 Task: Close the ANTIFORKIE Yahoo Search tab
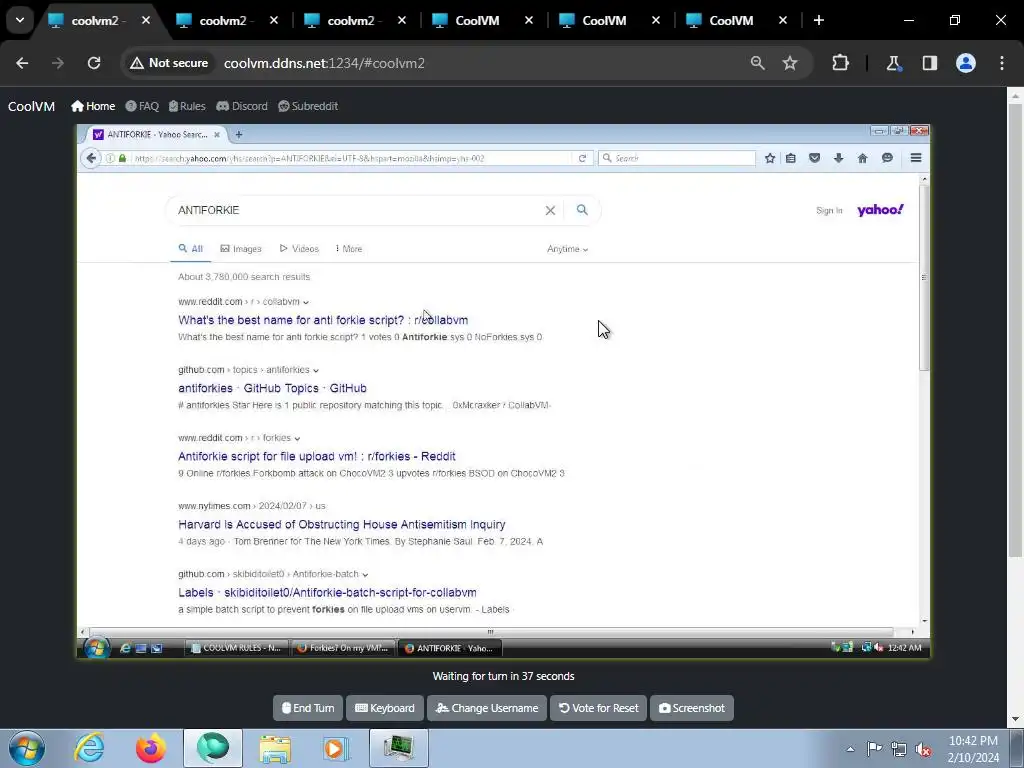tap(217, 135)
